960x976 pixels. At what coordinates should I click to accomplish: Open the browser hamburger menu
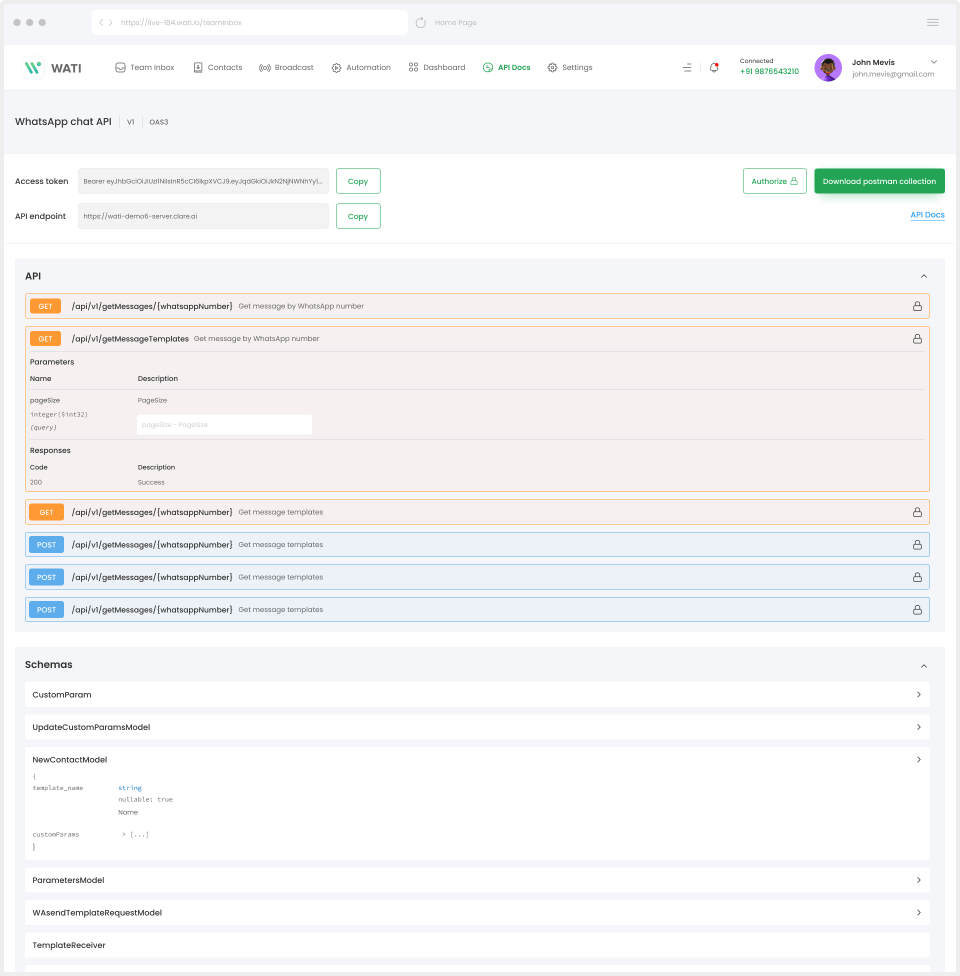[933, 22]
